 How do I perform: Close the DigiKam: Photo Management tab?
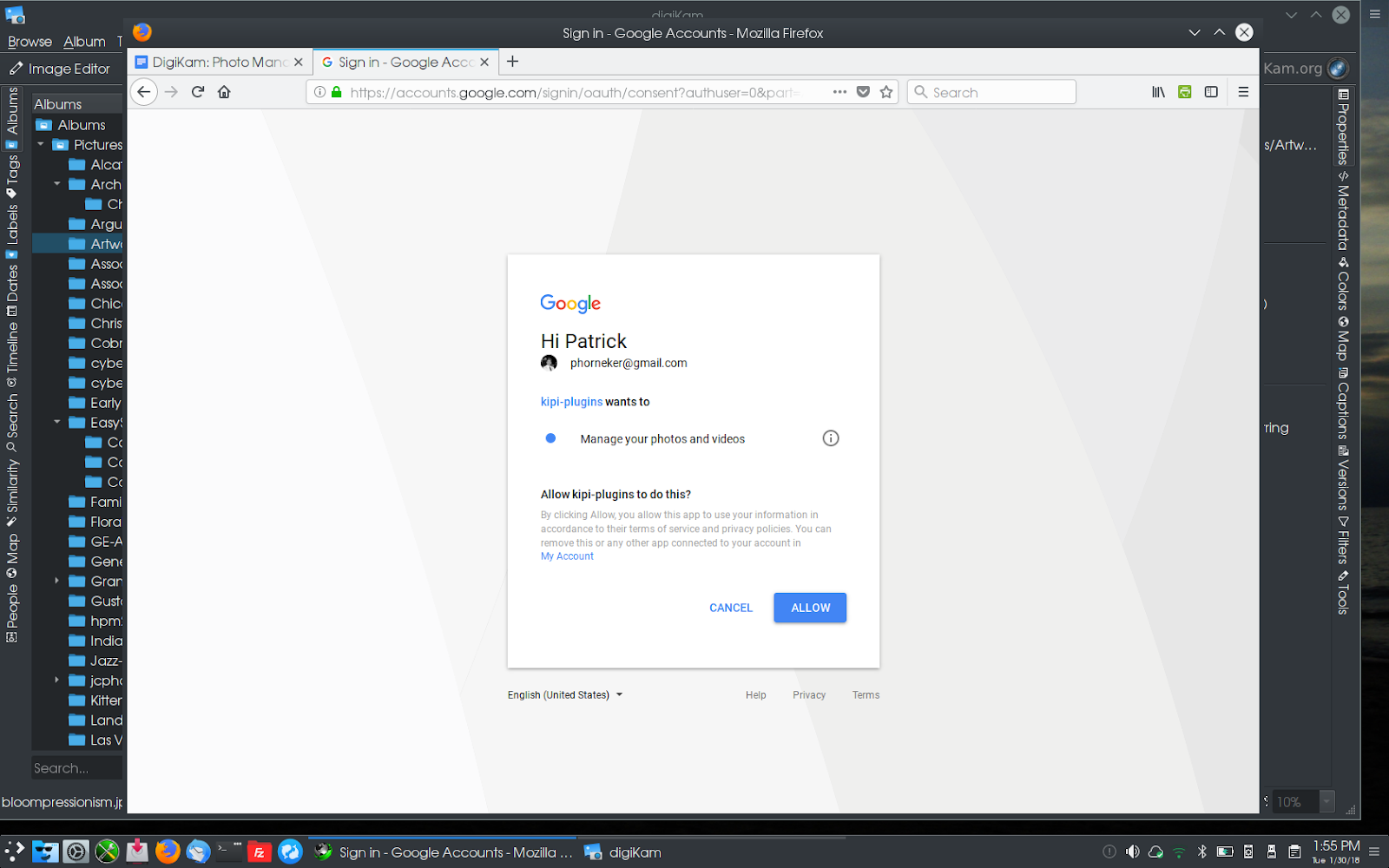(x=298, y=62)
